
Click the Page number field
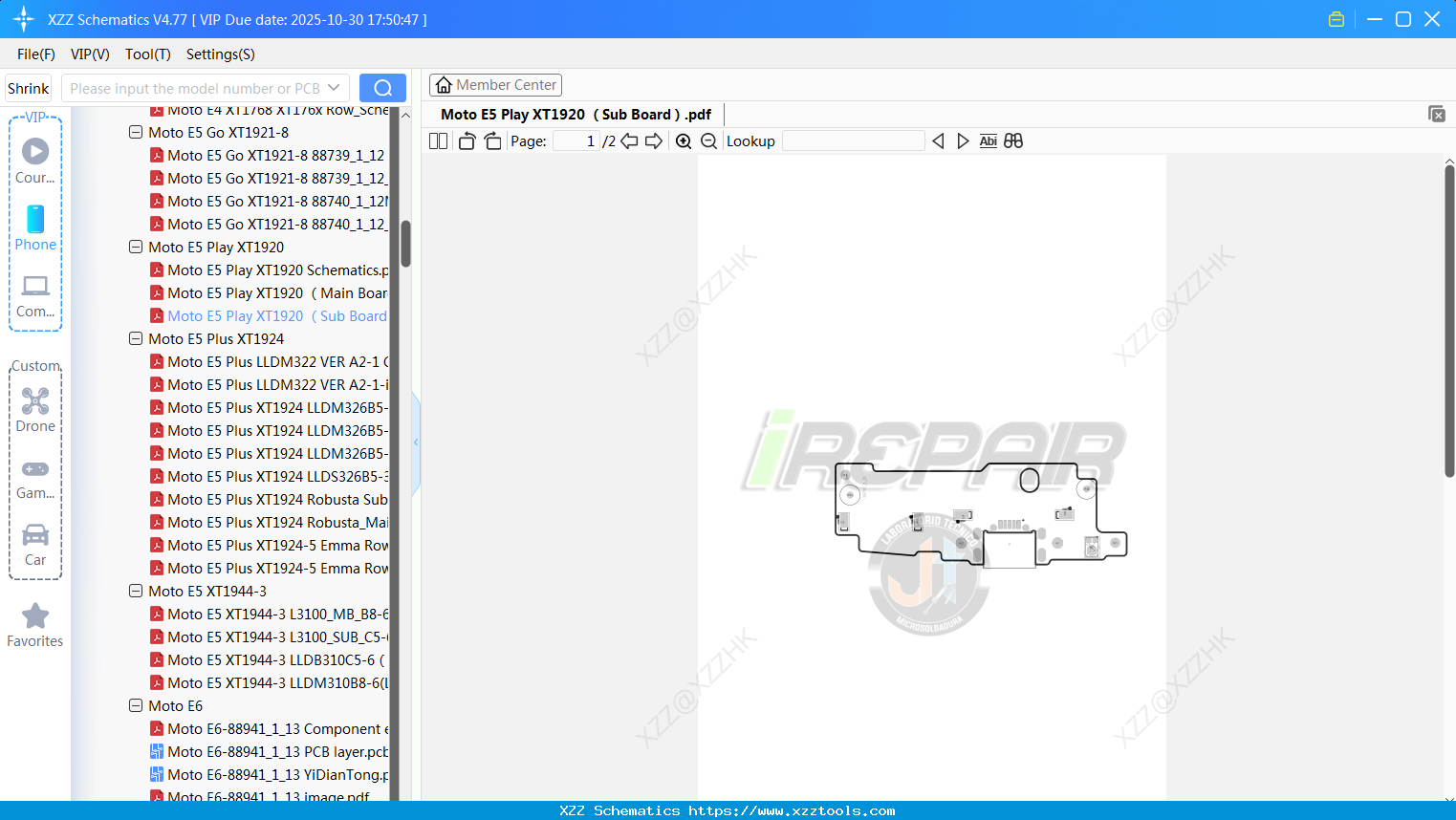[576, 141]
